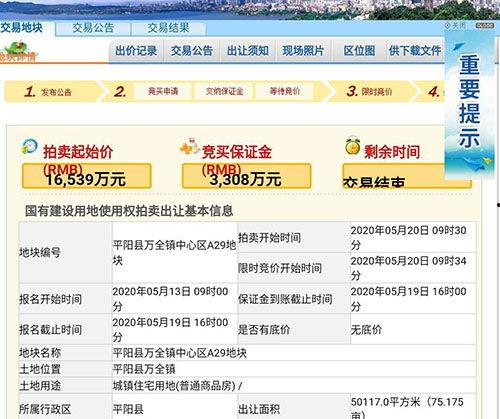Screen dimensions: 500x419
Task: Select step 3 限时竞价
Action: [x=370, y=91]
